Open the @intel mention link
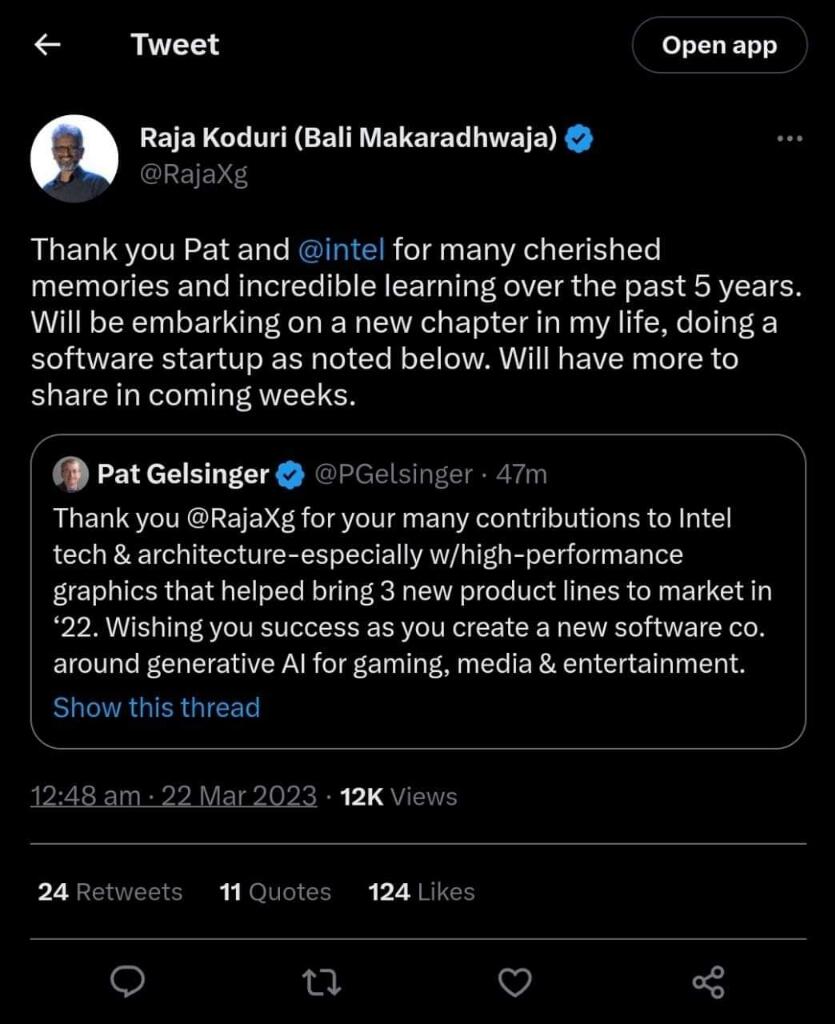The image size is (835, 1024). (x=342, y=248)
